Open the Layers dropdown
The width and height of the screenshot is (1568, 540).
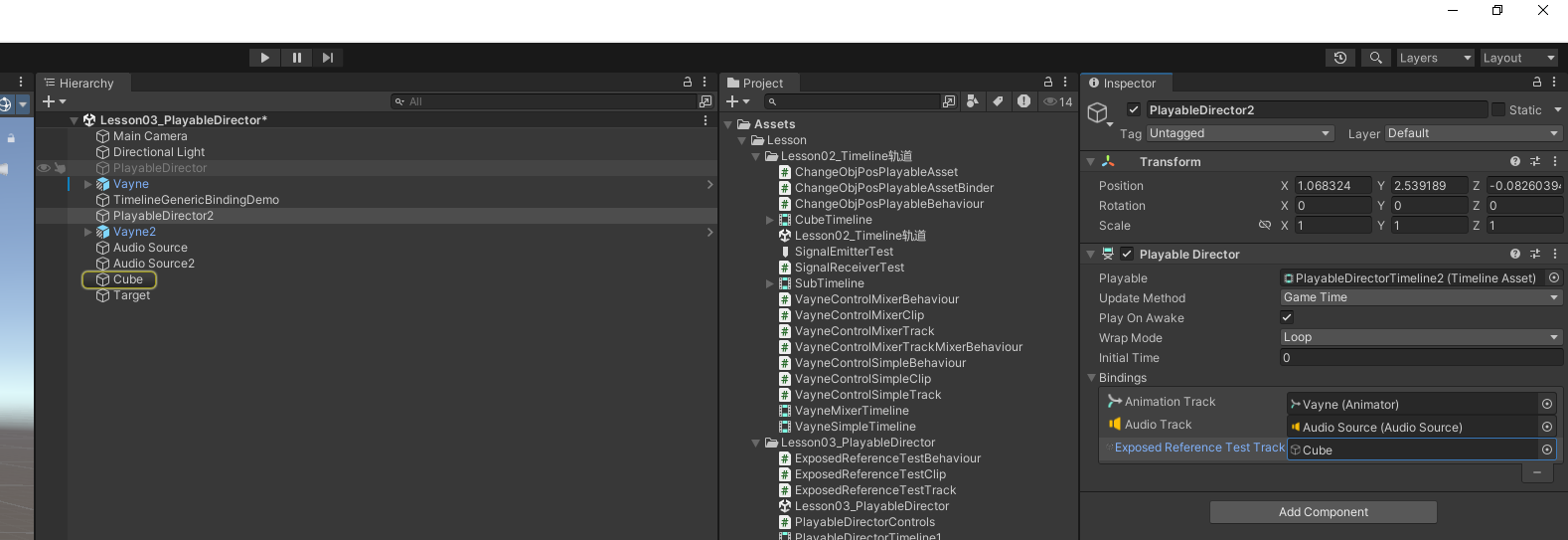click(1435, 58)
